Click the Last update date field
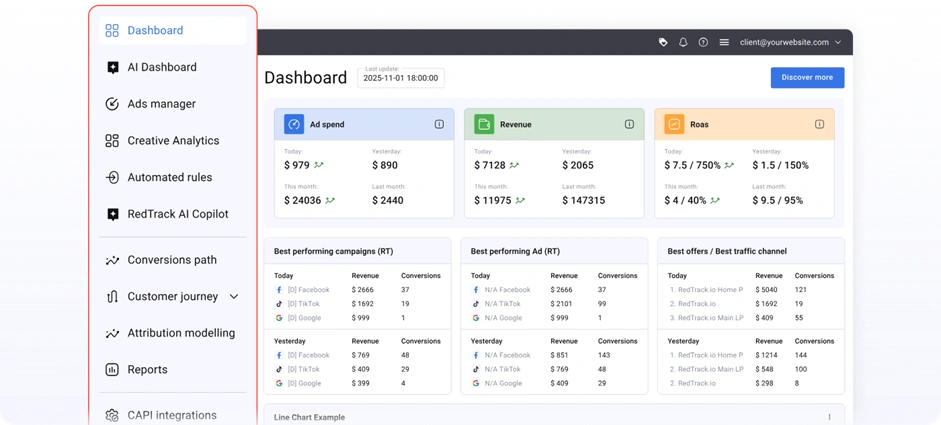The width and height of the screenshot is (941, 425). point(401,78)
